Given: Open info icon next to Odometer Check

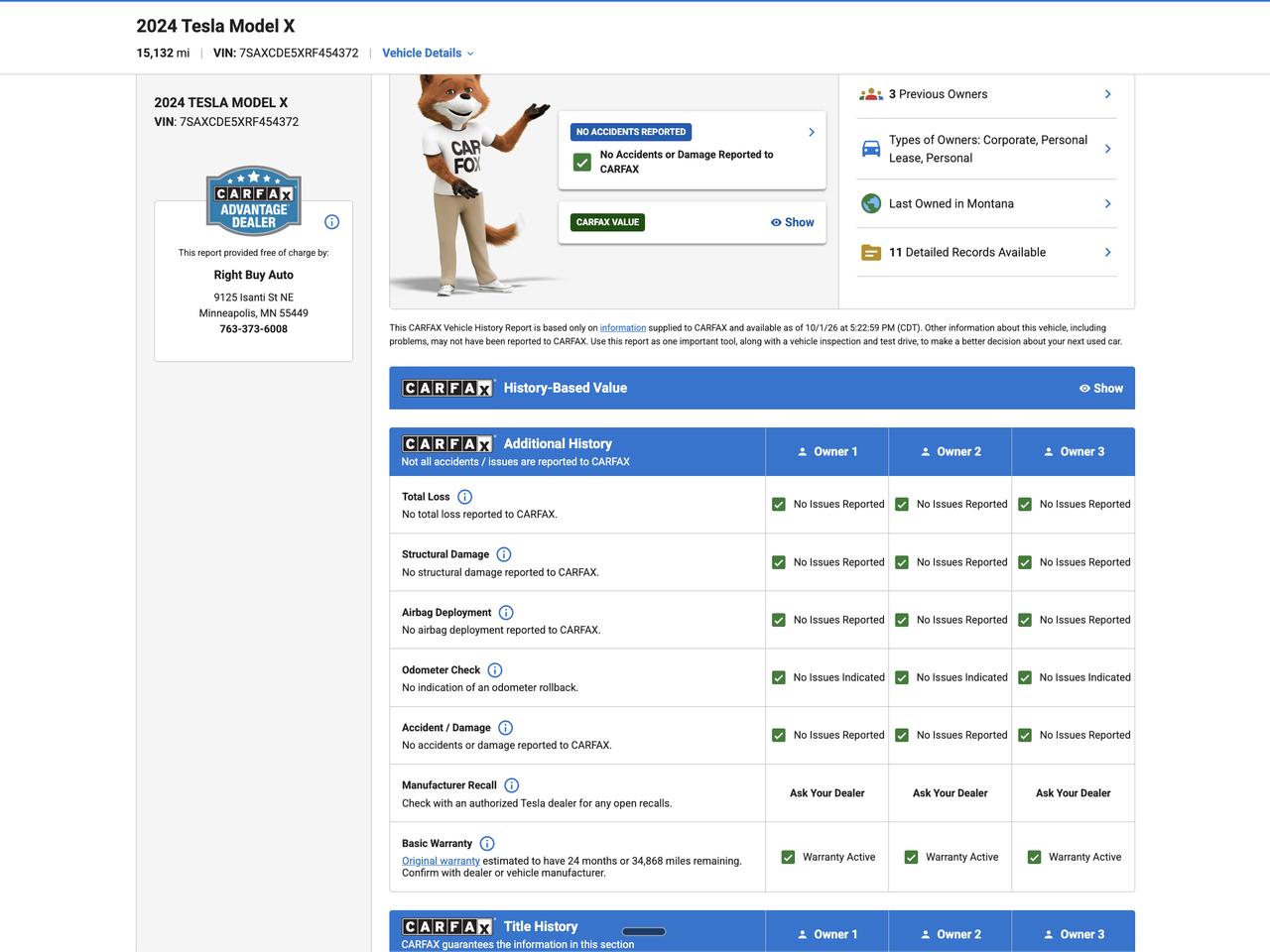Looking at the screenshot, I should (495, 670).
